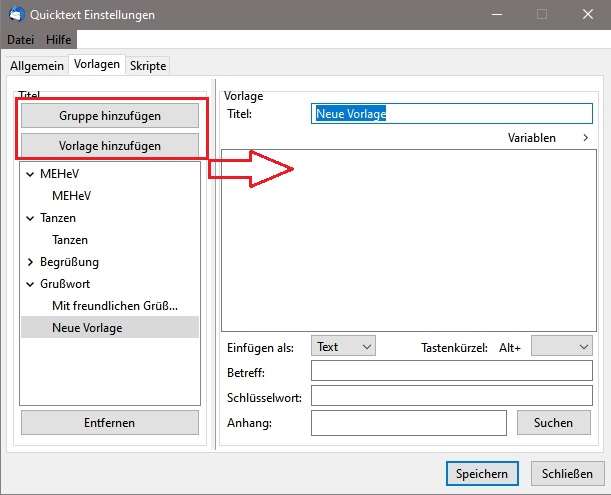Open the Einfügen als dropdown
The width and height of the screenshot is (611, 495).
(x=344, y=346)
